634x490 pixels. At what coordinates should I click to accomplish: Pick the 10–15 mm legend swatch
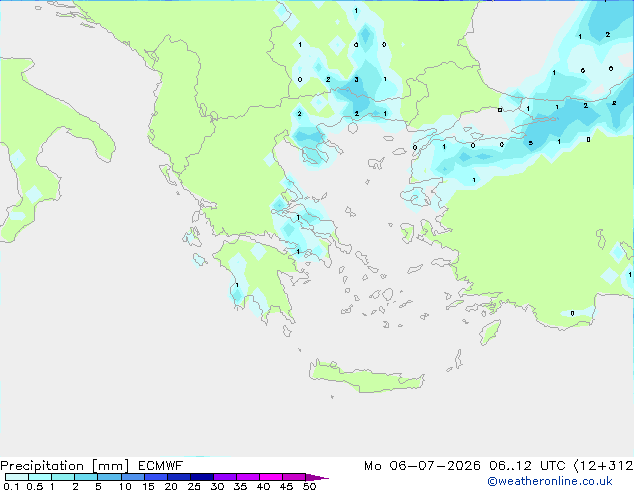tap(132, 477)
